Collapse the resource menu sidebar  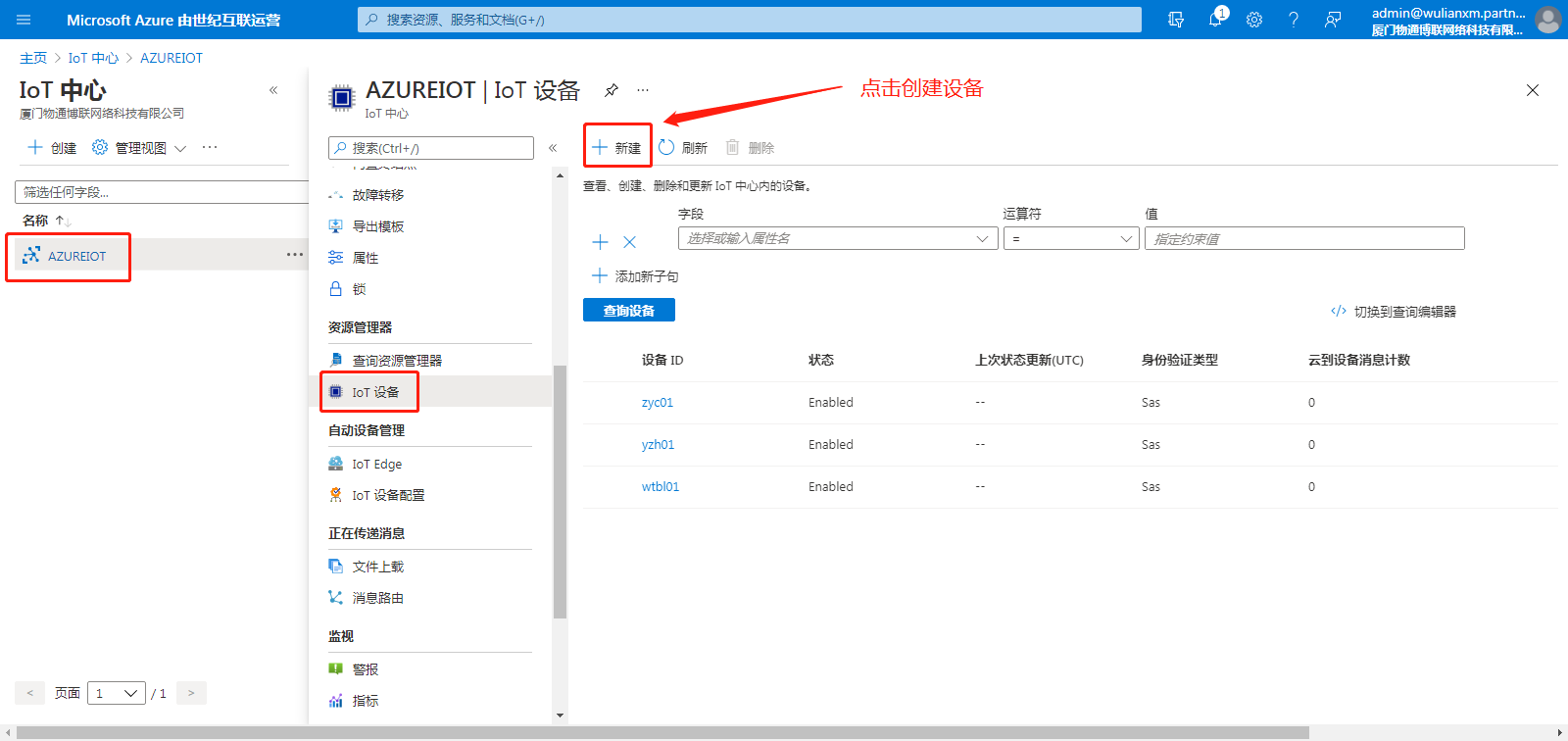click(x=553, y=148)
